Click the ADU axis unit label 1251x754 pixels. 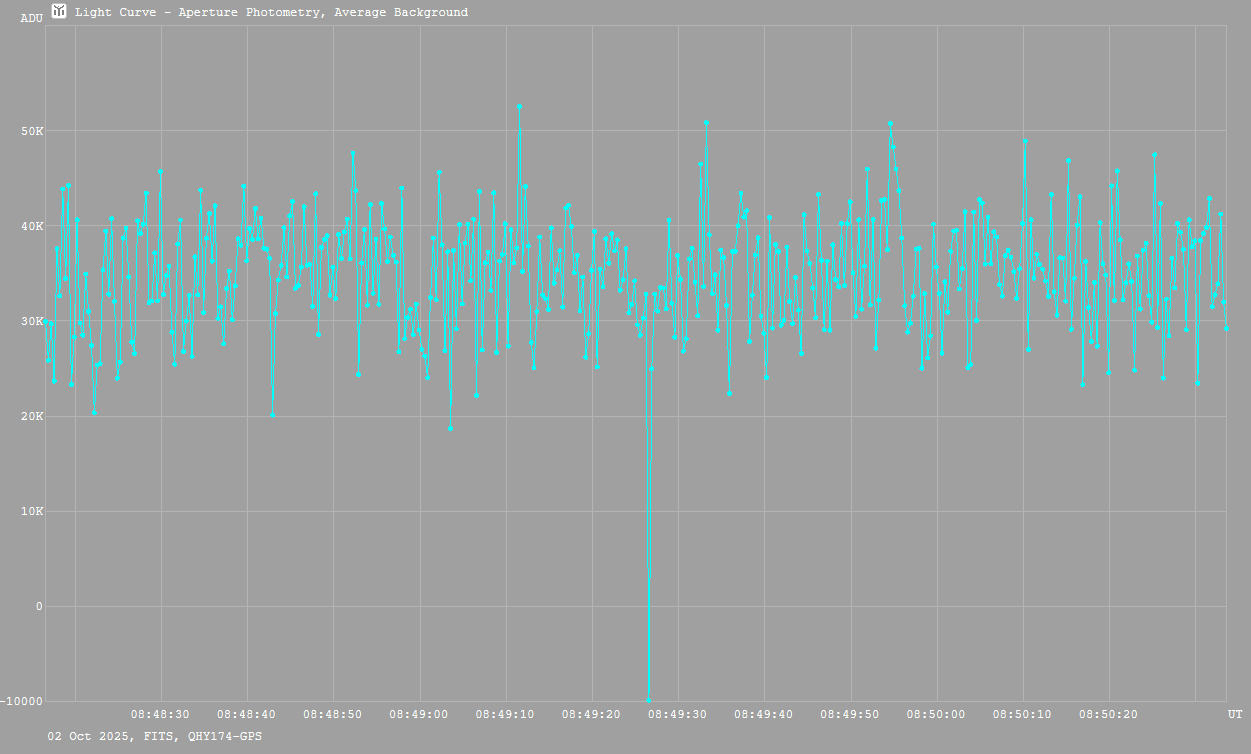31,18
